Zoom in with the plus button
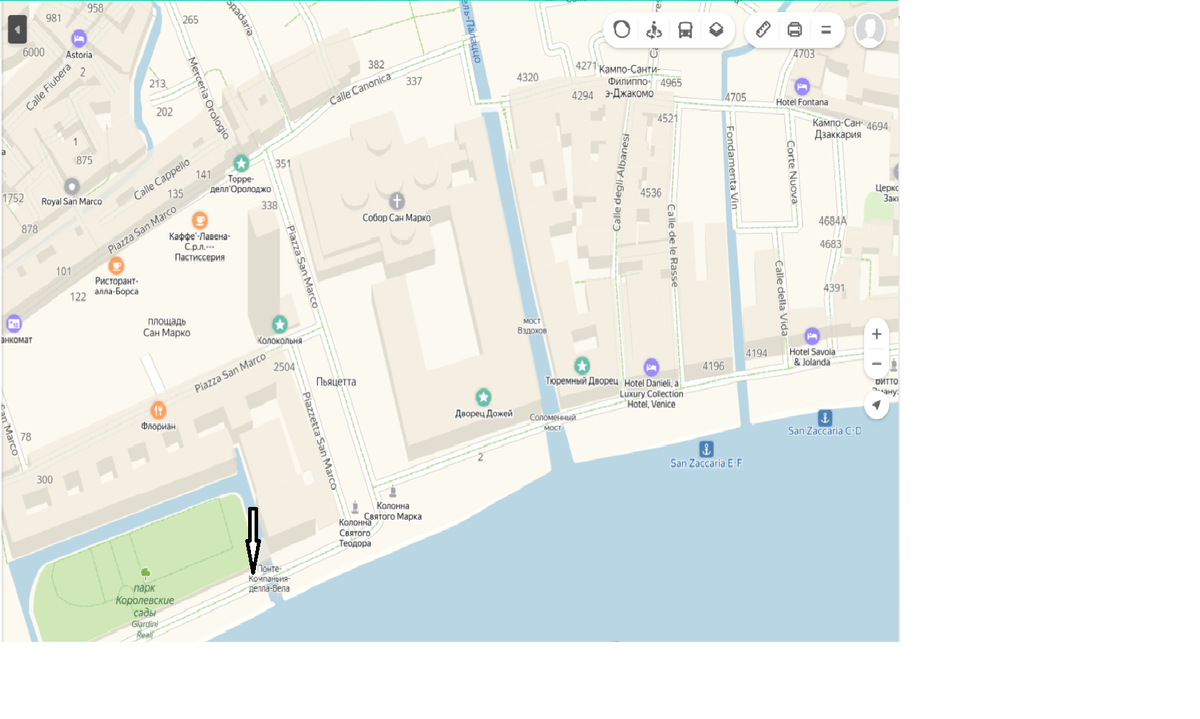This screenshot has width=1200, height=719. (877, 334)
